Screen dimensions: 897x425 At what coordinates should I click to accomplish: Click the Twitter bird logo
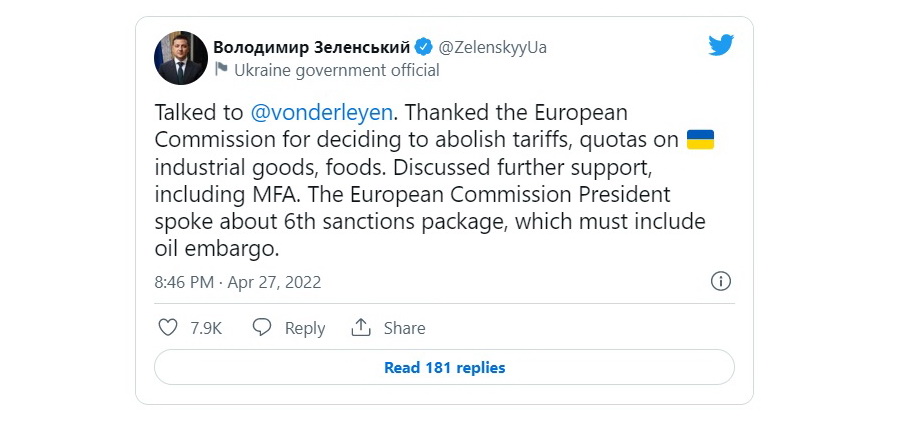(721, 45)
